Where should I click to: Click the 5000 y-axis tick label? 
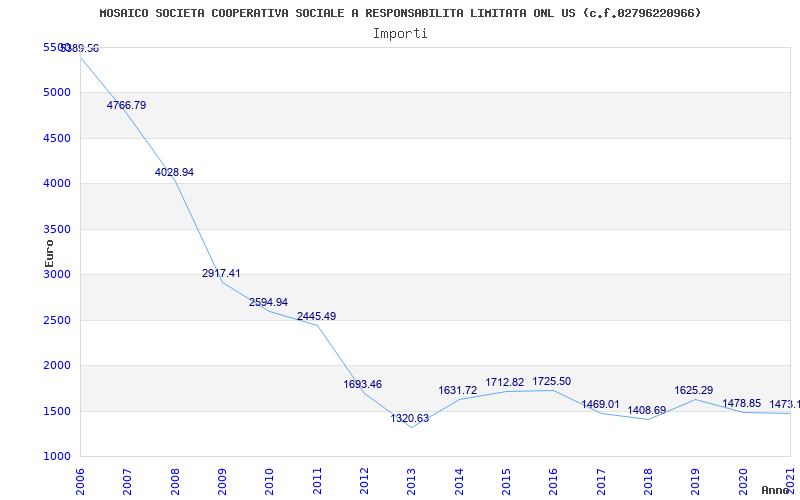coord(57,92)
